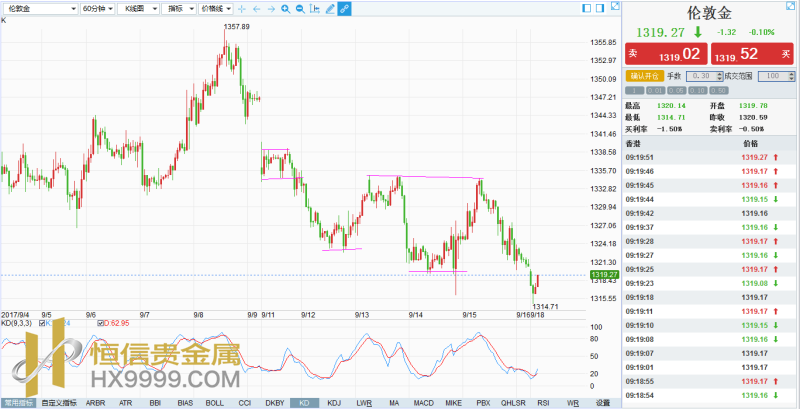This screenshot has width=800, height=409.
Task: Click the forward arrow in chart toolbar
Action: click(271, 8)
